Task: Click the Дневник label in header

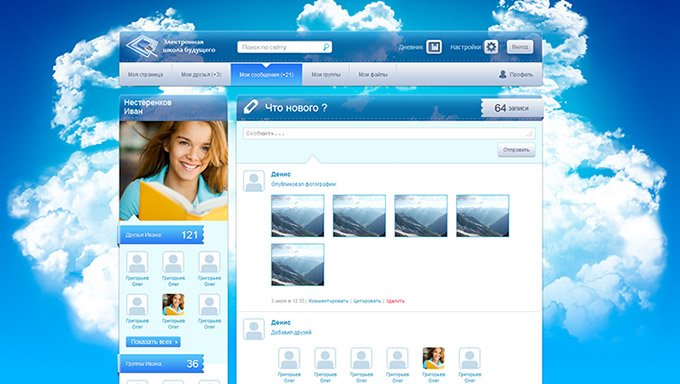Action: coord(411,47)
